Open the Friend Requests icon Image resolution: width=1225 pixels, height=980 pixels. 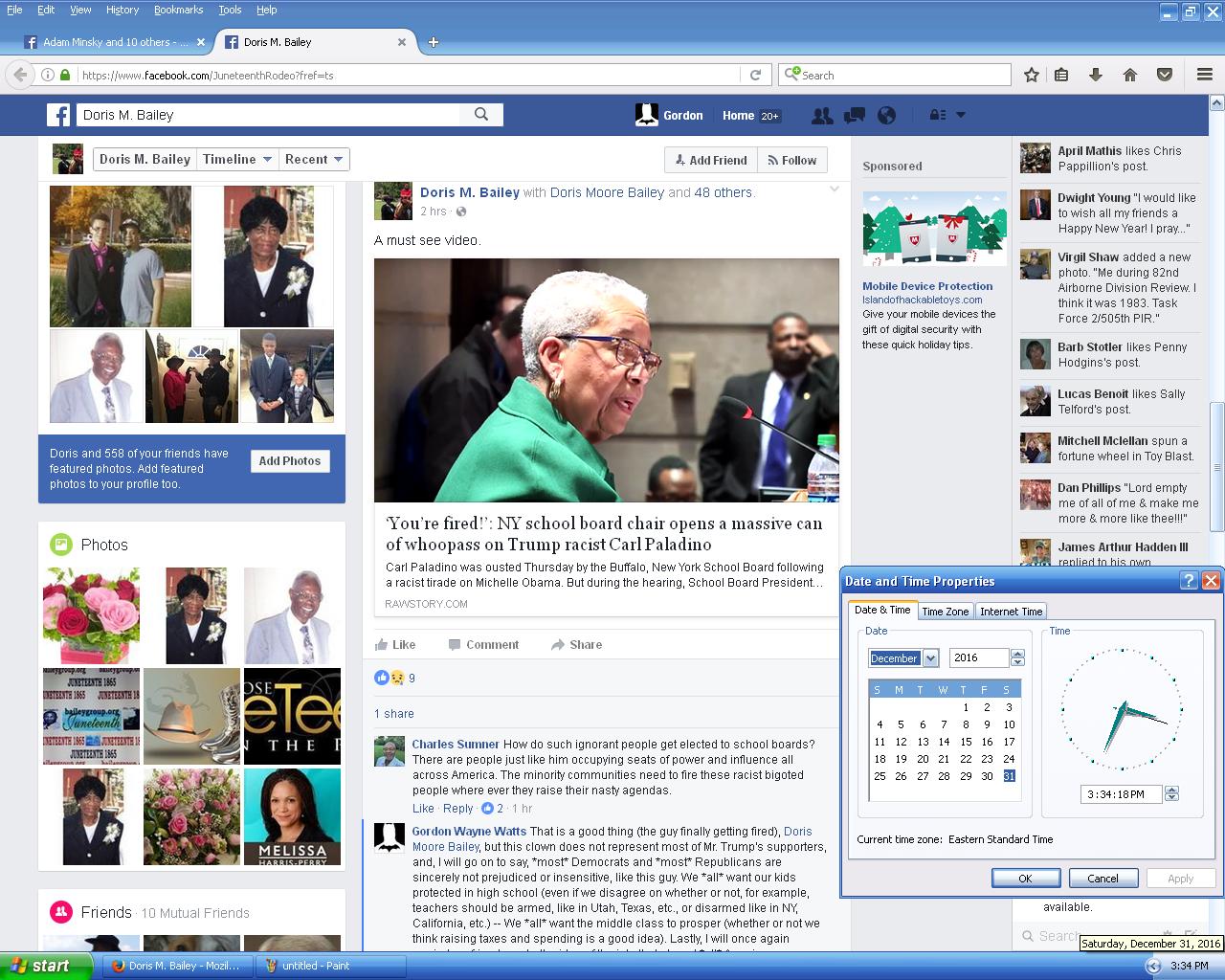821,116
